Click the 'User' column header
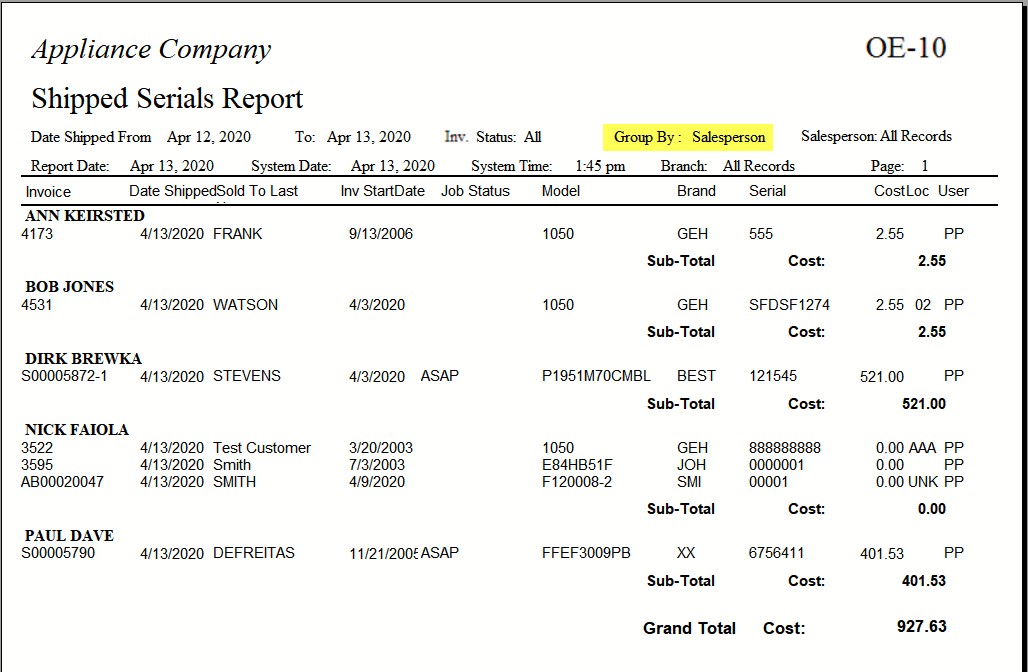This screenshot has height=672, width=1028. 953,191
